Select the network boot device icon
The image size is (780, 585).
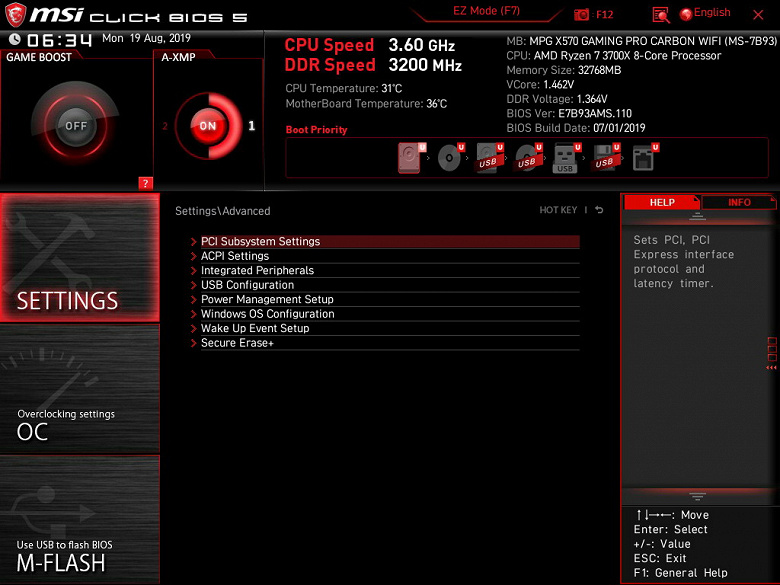[x=644, y=158]
